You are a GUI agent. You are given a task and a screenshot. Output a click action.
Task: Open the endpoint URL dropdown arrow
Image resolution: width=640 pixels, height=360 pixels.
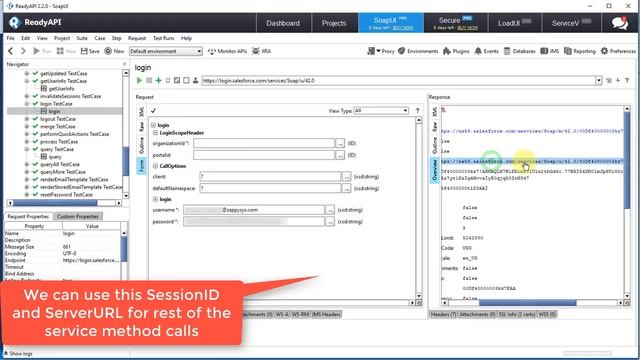(x=599, y=80)
